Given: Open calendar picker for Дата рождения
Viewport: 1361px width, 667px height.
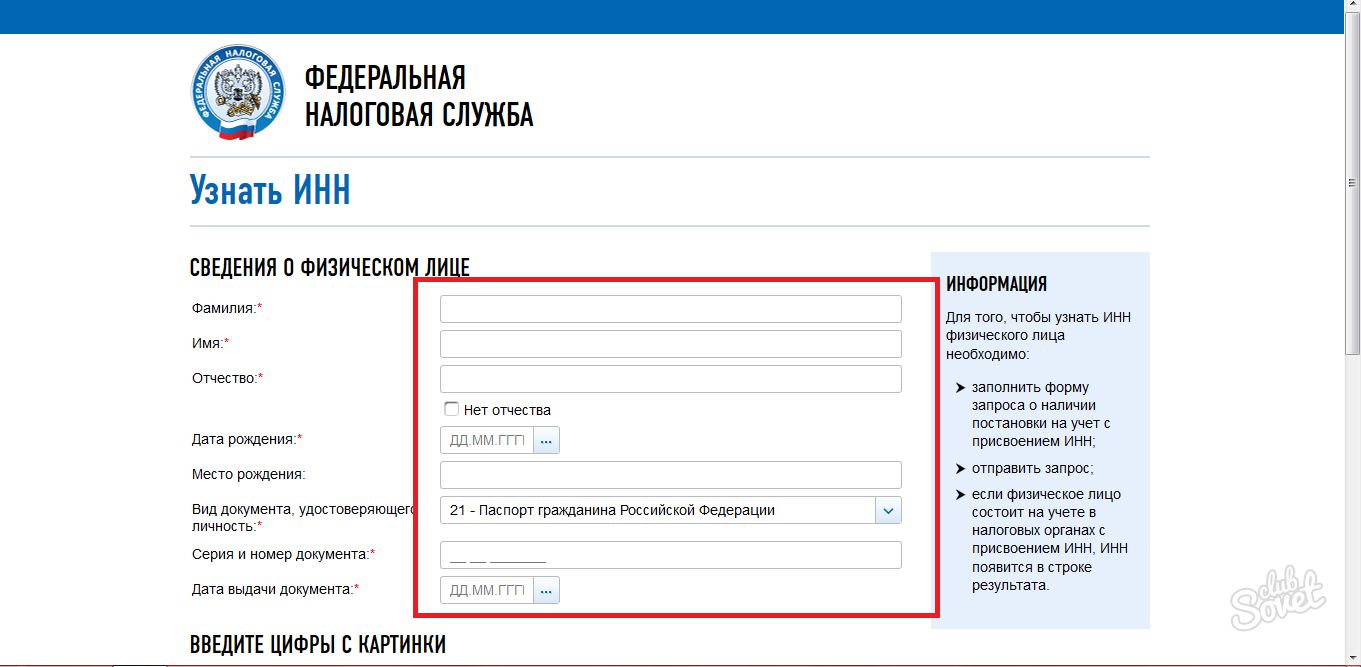Looking at the screenshot, I should point(546,440).
